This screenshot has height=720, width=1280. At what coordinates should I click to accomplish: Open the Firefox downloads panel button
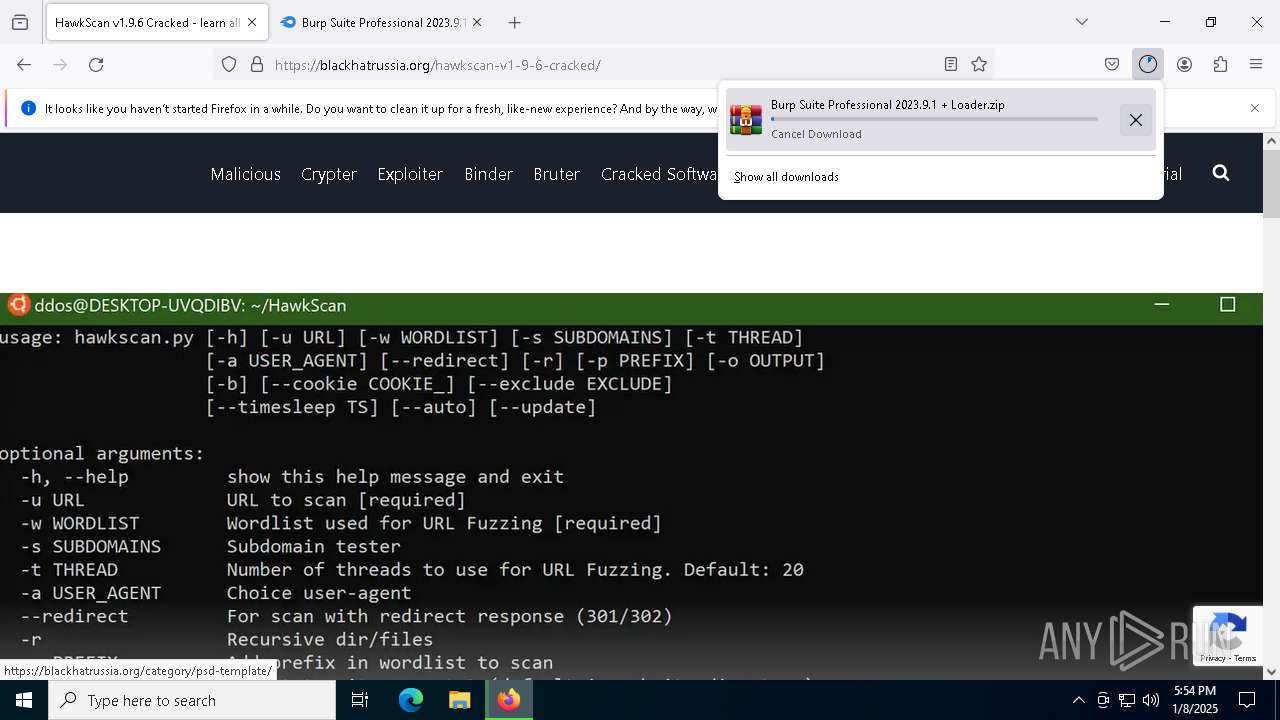pyautogui.click(x=1148, y=65)
